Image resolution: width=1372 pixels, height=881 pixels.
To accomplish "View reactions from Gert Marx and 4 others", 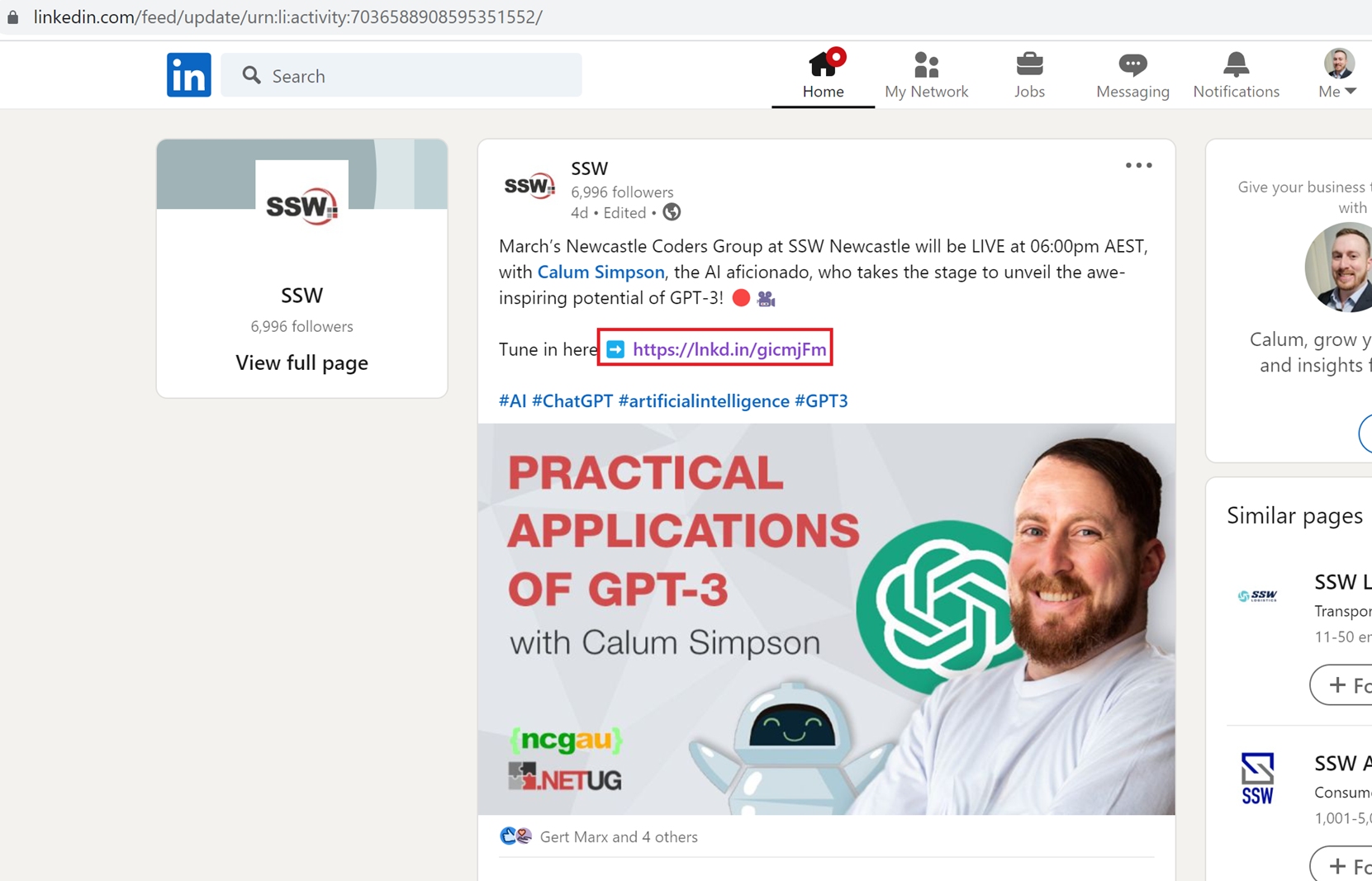I will [x=619, y=836].
